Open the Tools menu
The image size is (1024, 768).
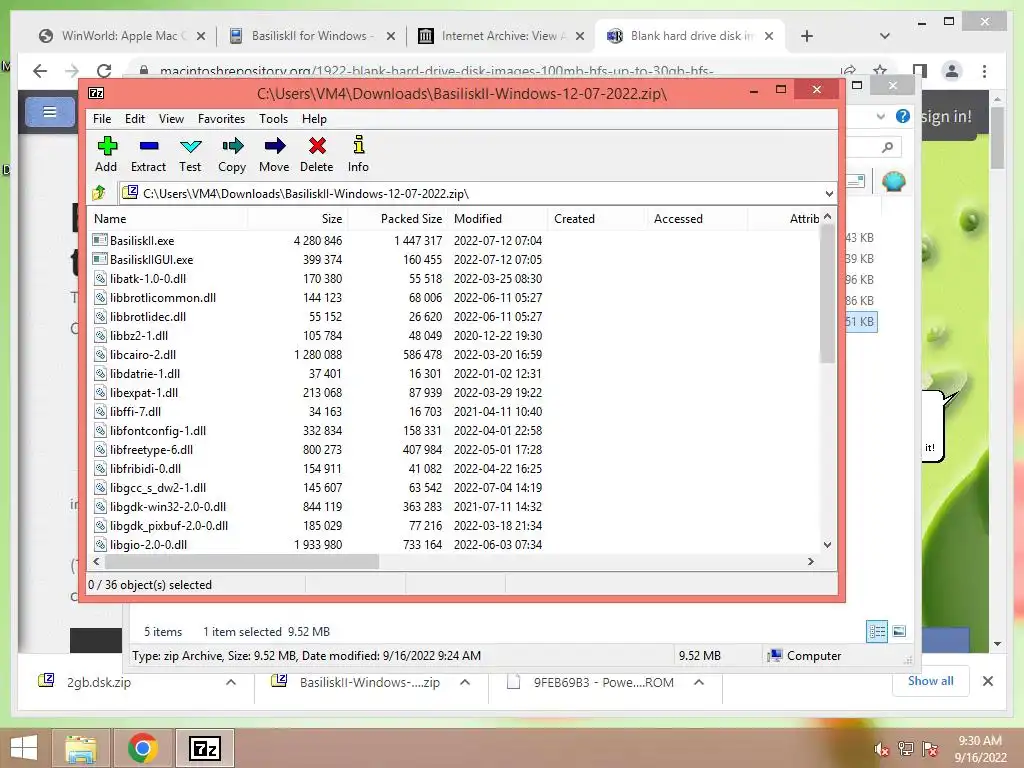point(273,119)
